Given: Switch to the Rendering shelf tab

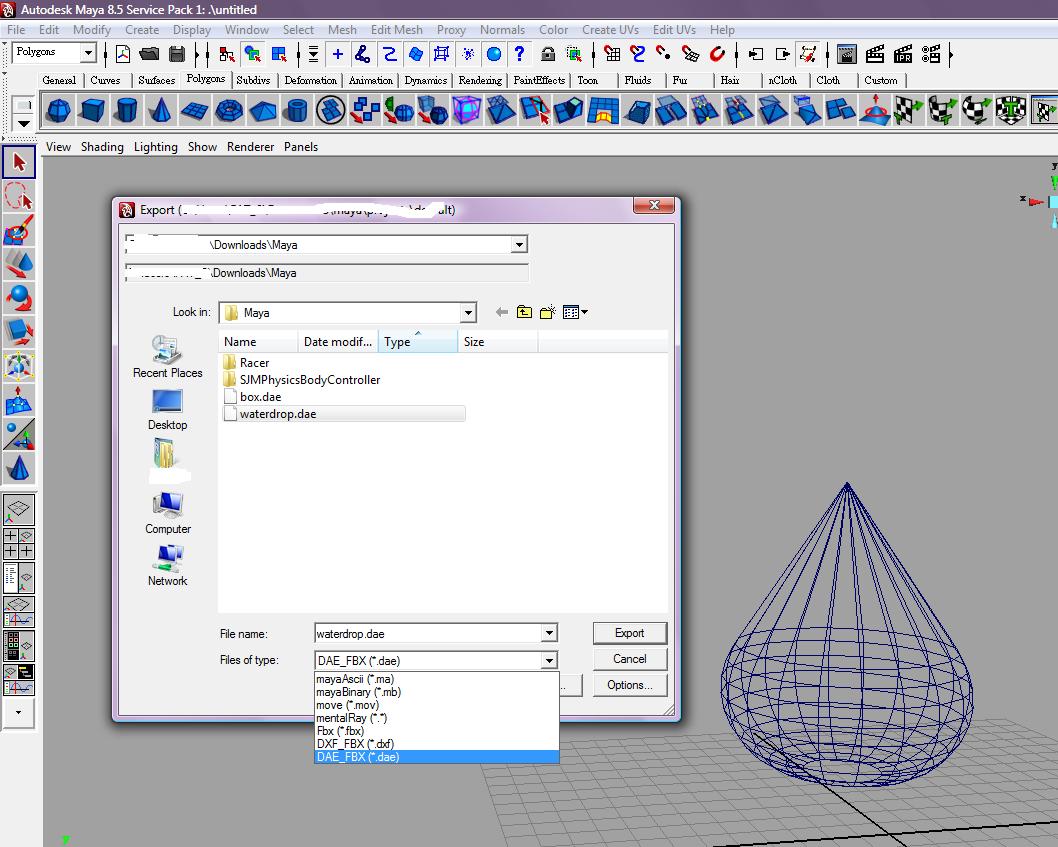Looking at the screenshot, I should [480, 80].
